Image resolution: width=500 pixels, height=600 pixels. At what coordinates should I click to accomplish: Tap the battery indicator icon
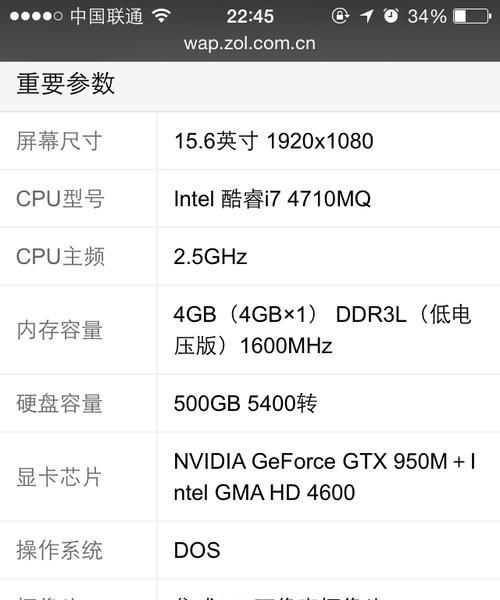472,16
